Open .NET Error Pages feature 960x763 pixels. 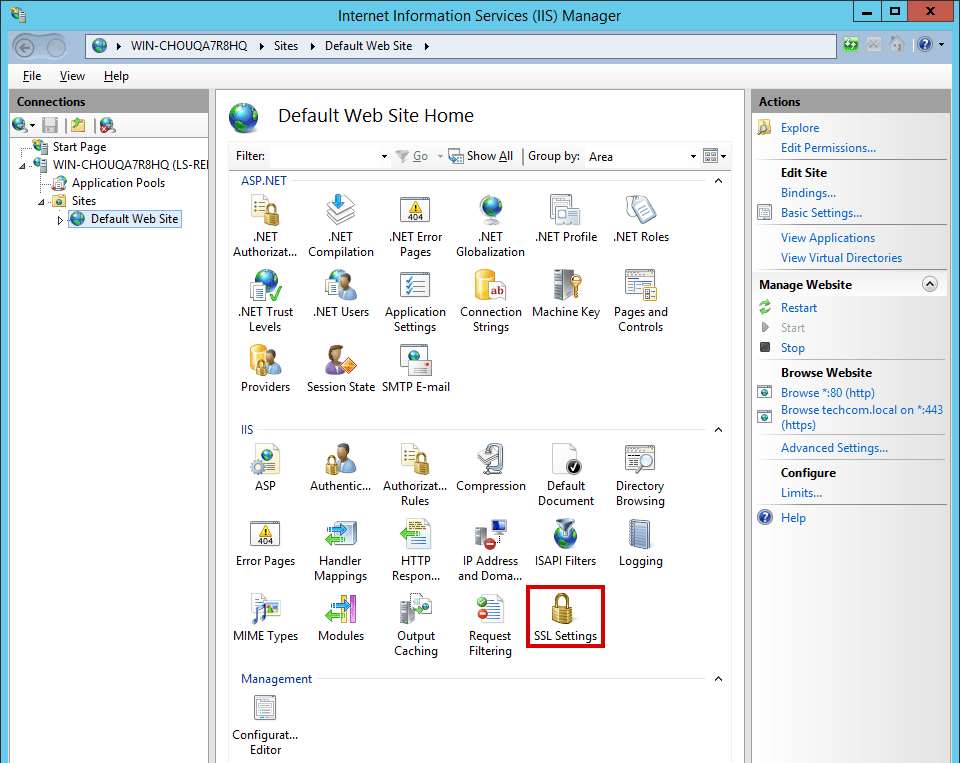[x=416, y=226]
